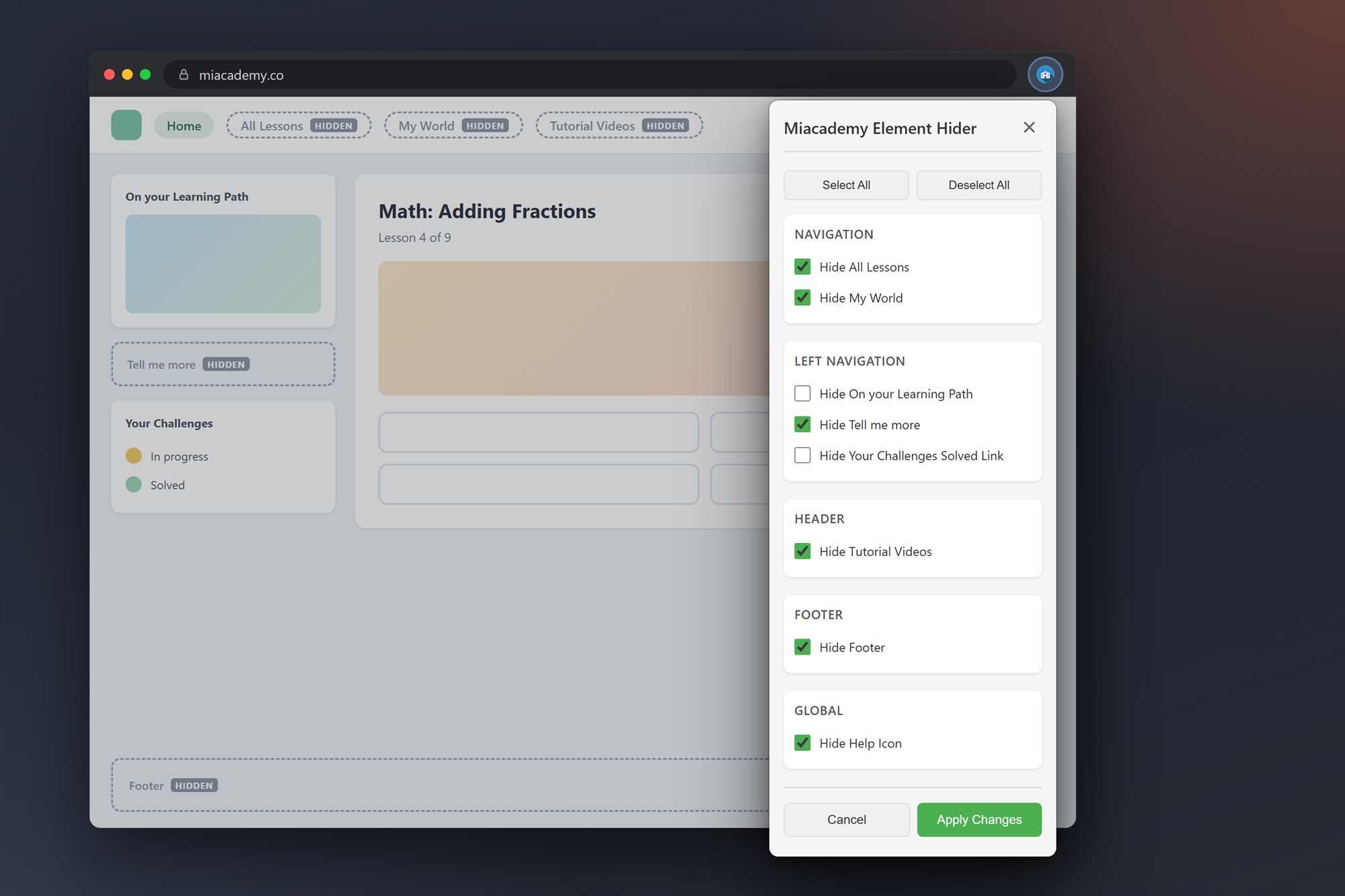The height and width of the screenshot is (896, 1345).
Task: Close the Miacademy Element Hider panel
Action: coord(1029,128)
